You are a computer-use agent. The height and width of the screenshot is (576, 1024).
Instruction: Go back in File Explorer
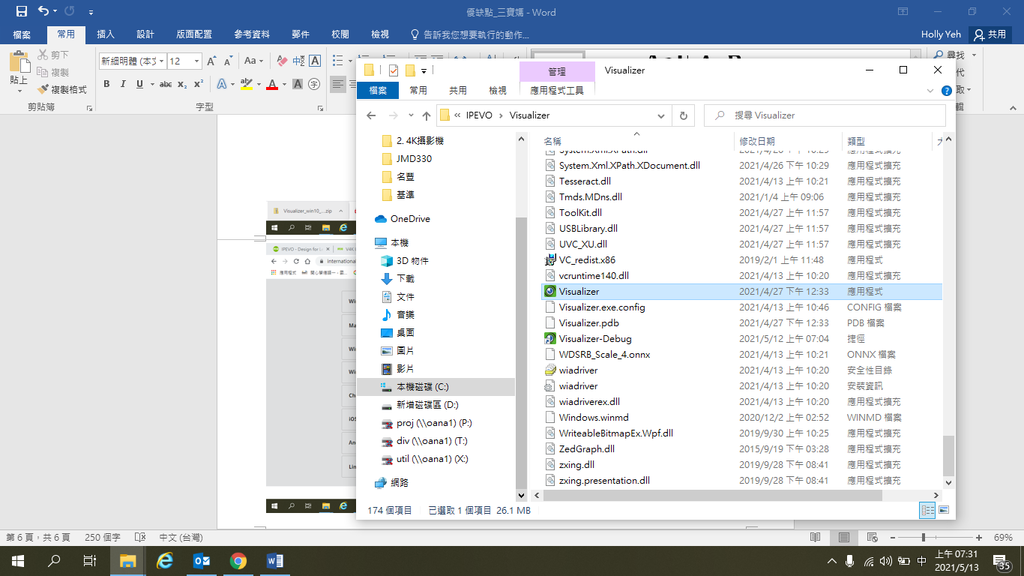pyautogui.click(x=371, y=116)
